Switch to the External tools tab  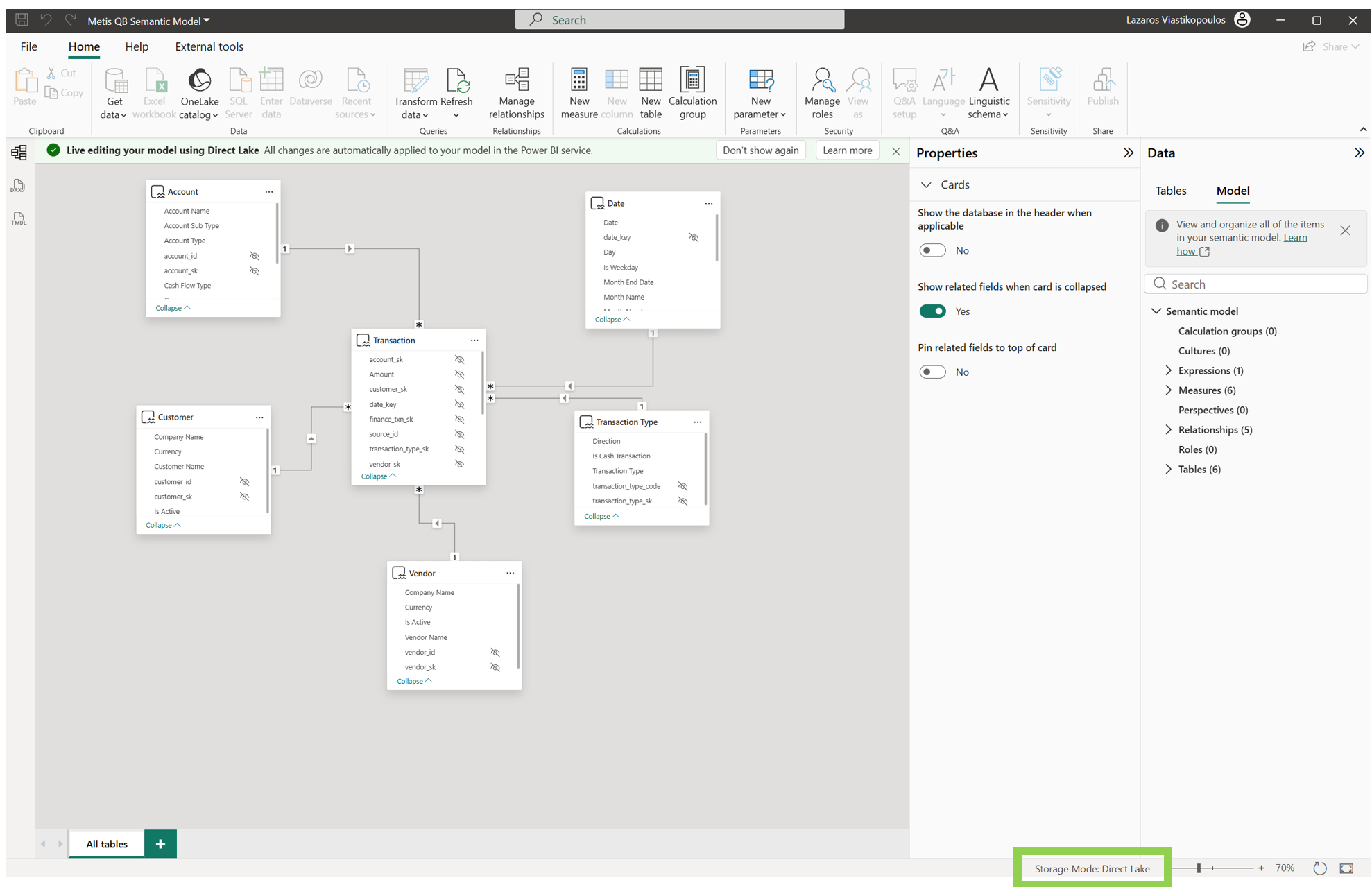(x=209, y=46)
